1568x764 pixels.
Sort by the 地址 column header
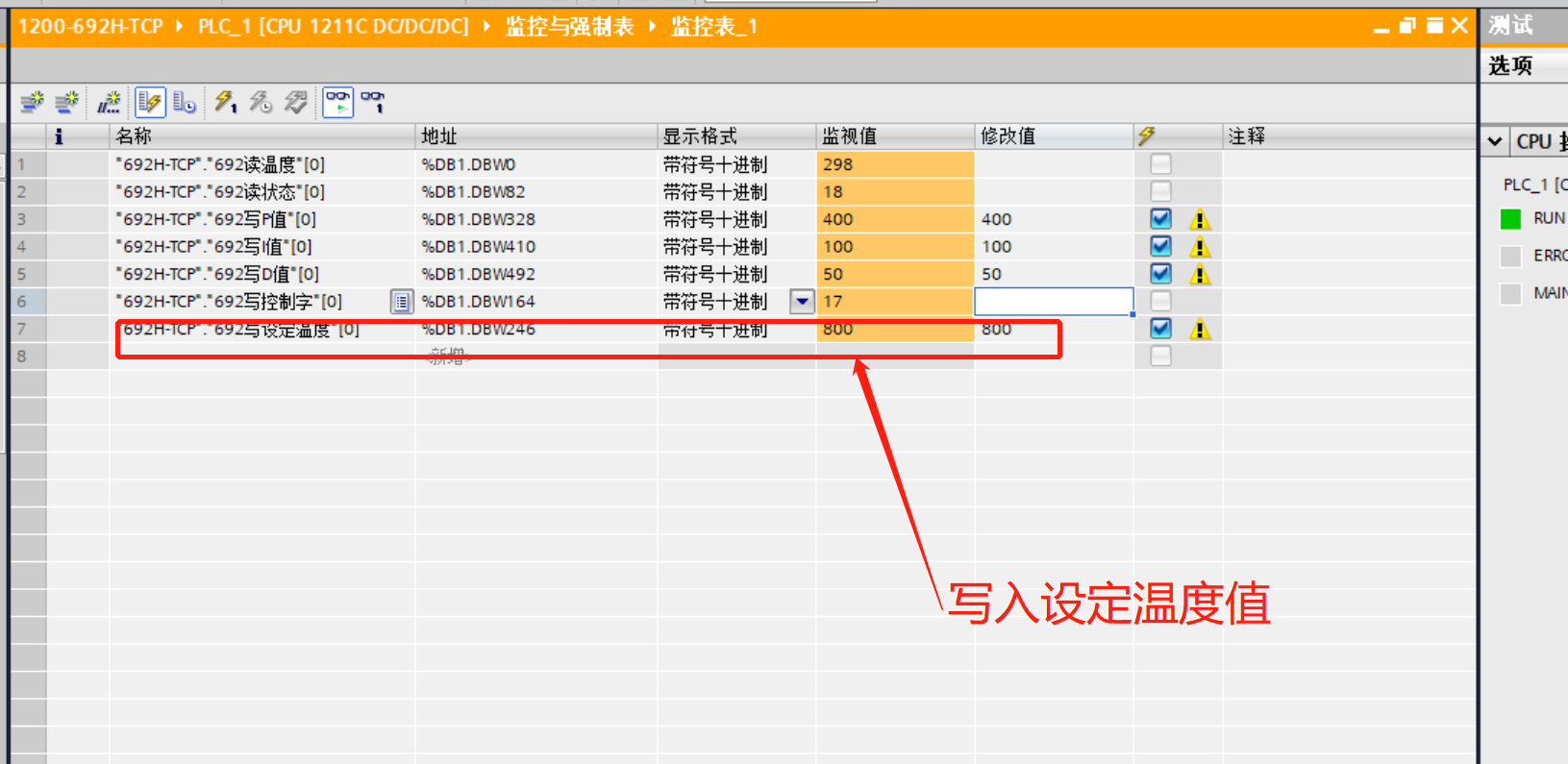[x=536, y=136]
